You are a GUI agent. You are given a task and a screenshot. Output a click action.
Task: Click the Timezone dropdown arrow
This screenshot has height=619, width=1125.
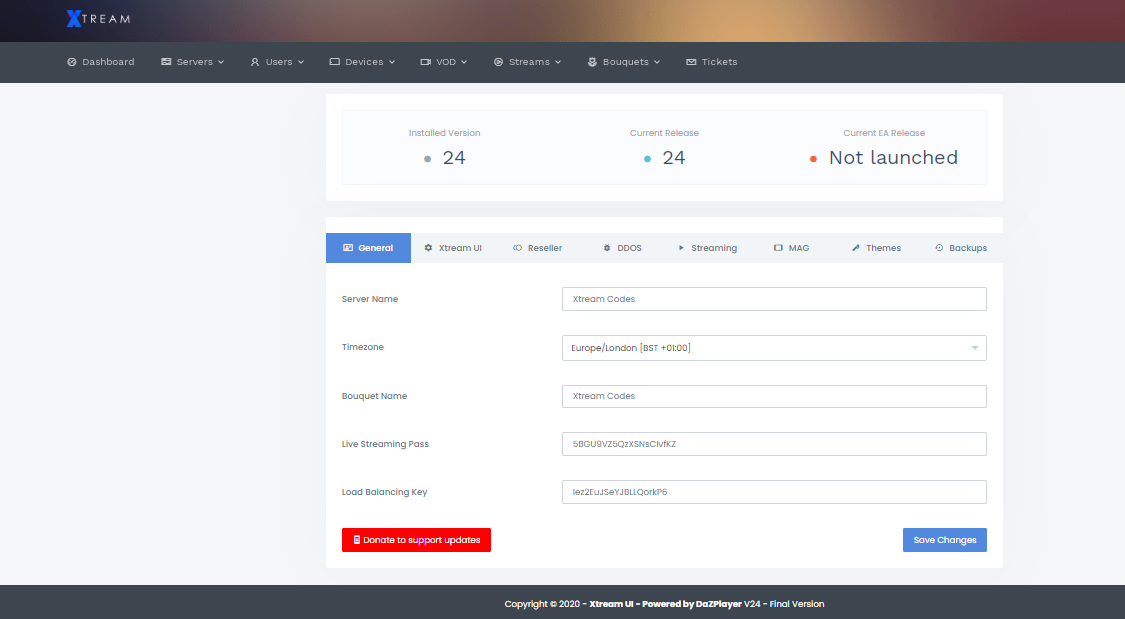point(974,348)
